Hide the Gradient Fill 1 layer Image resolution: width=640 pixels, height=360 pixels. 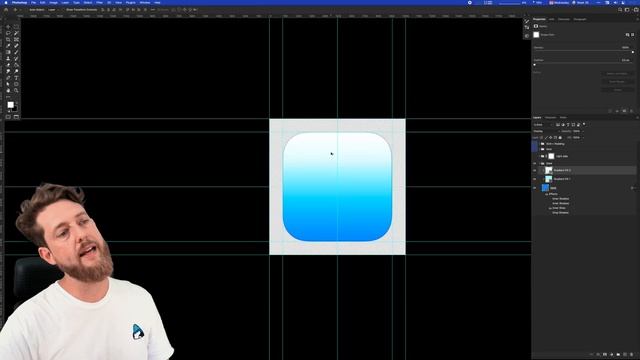point(535,179)
